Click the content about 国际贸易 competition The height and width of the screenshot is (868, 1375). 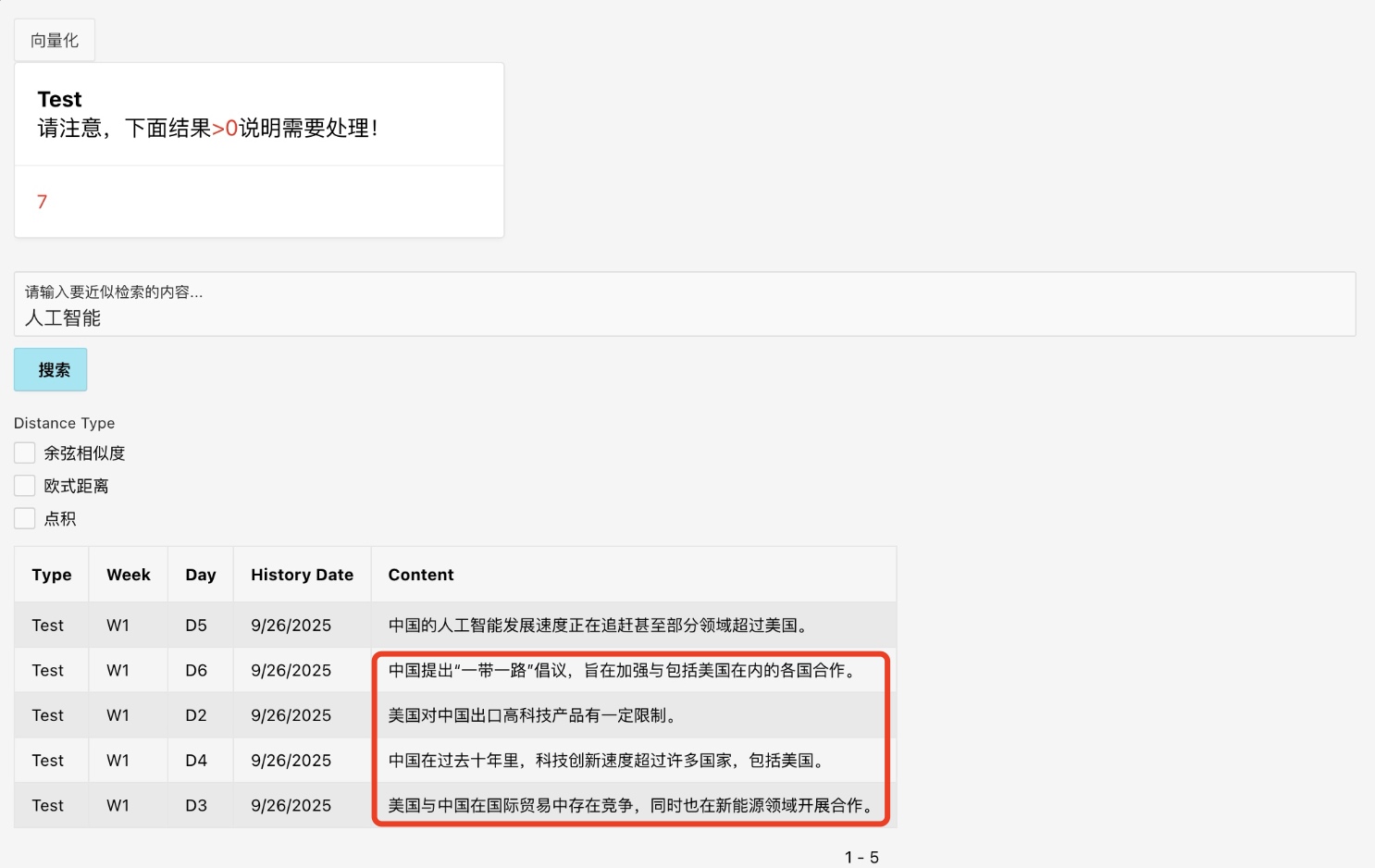631,805
